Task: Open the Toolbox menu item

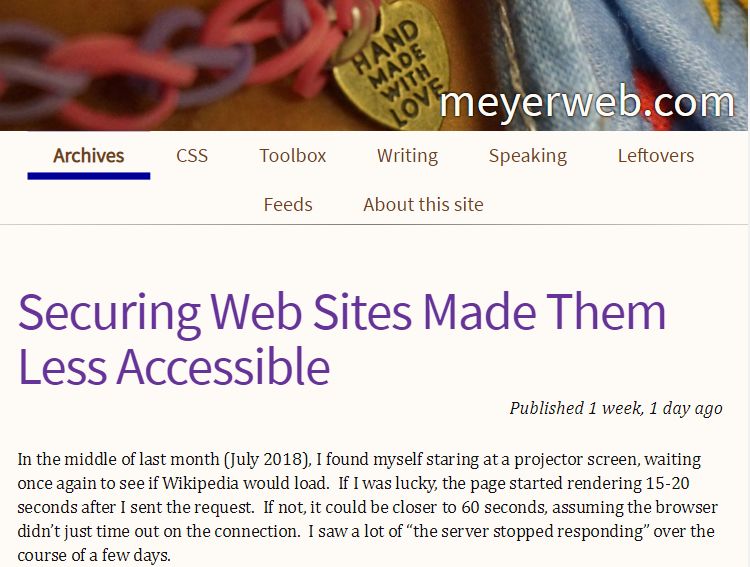Action: 292,156
